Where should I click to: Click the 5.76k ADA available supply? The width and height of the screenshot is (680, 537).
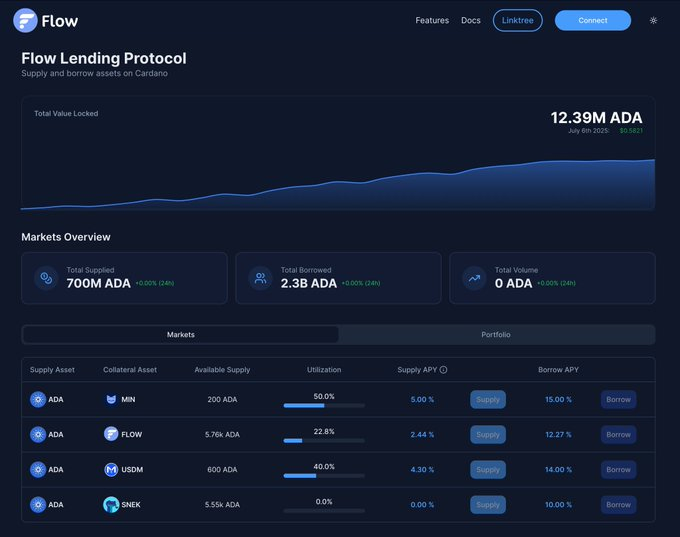point(222,434)
